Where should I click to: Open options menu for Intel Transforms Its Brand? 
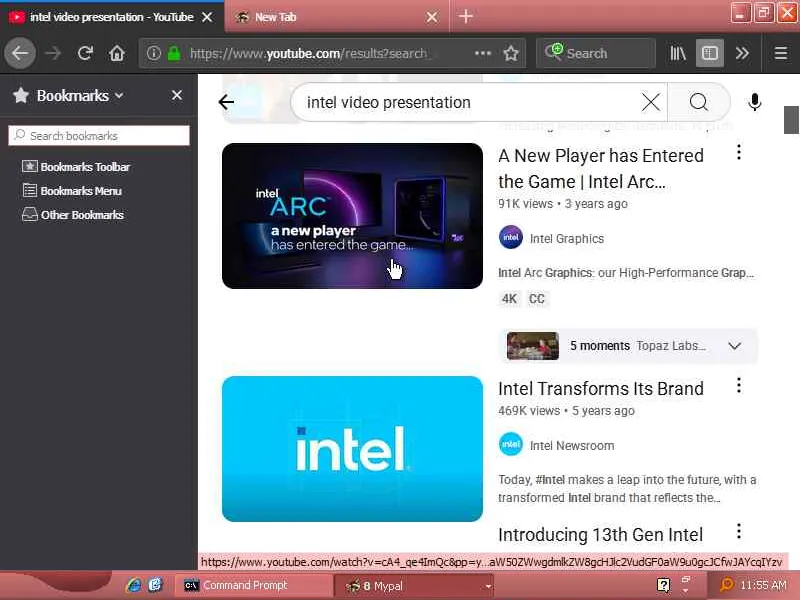pos(739,385)
